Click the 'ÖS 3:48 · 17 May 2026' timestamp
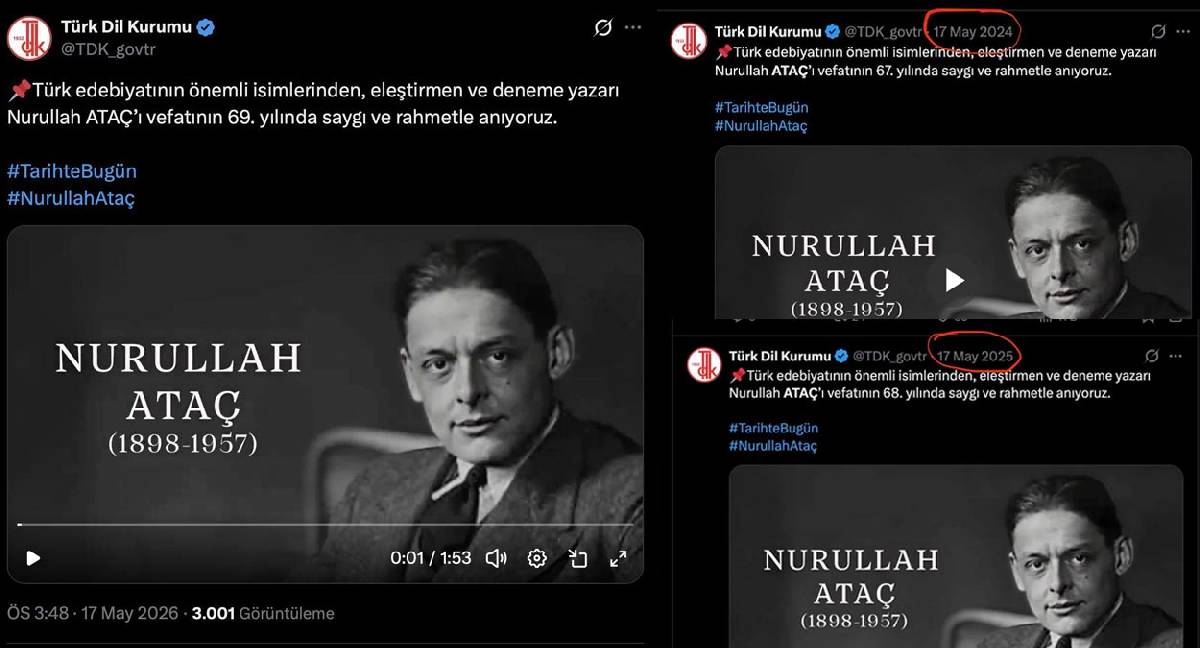The width and height of the screenshot is (1200, 648). pyautogui.click(x=92, y=613)
